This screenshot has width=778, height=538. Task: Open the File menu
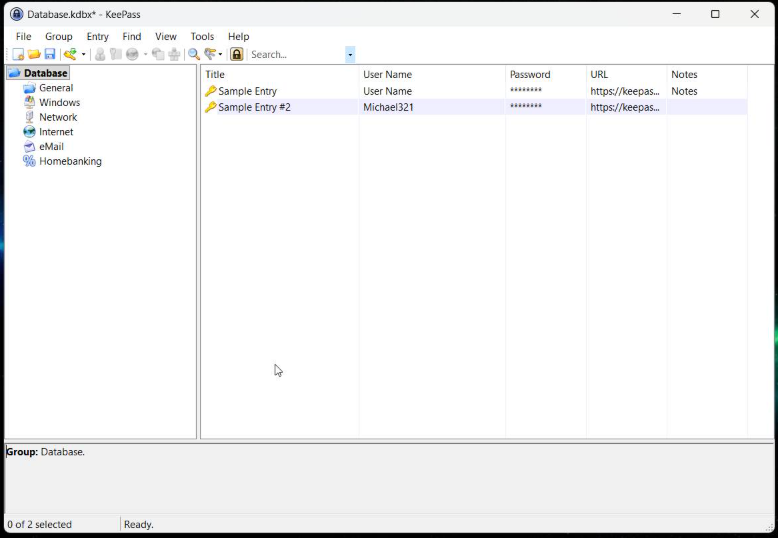click(23, 36)
